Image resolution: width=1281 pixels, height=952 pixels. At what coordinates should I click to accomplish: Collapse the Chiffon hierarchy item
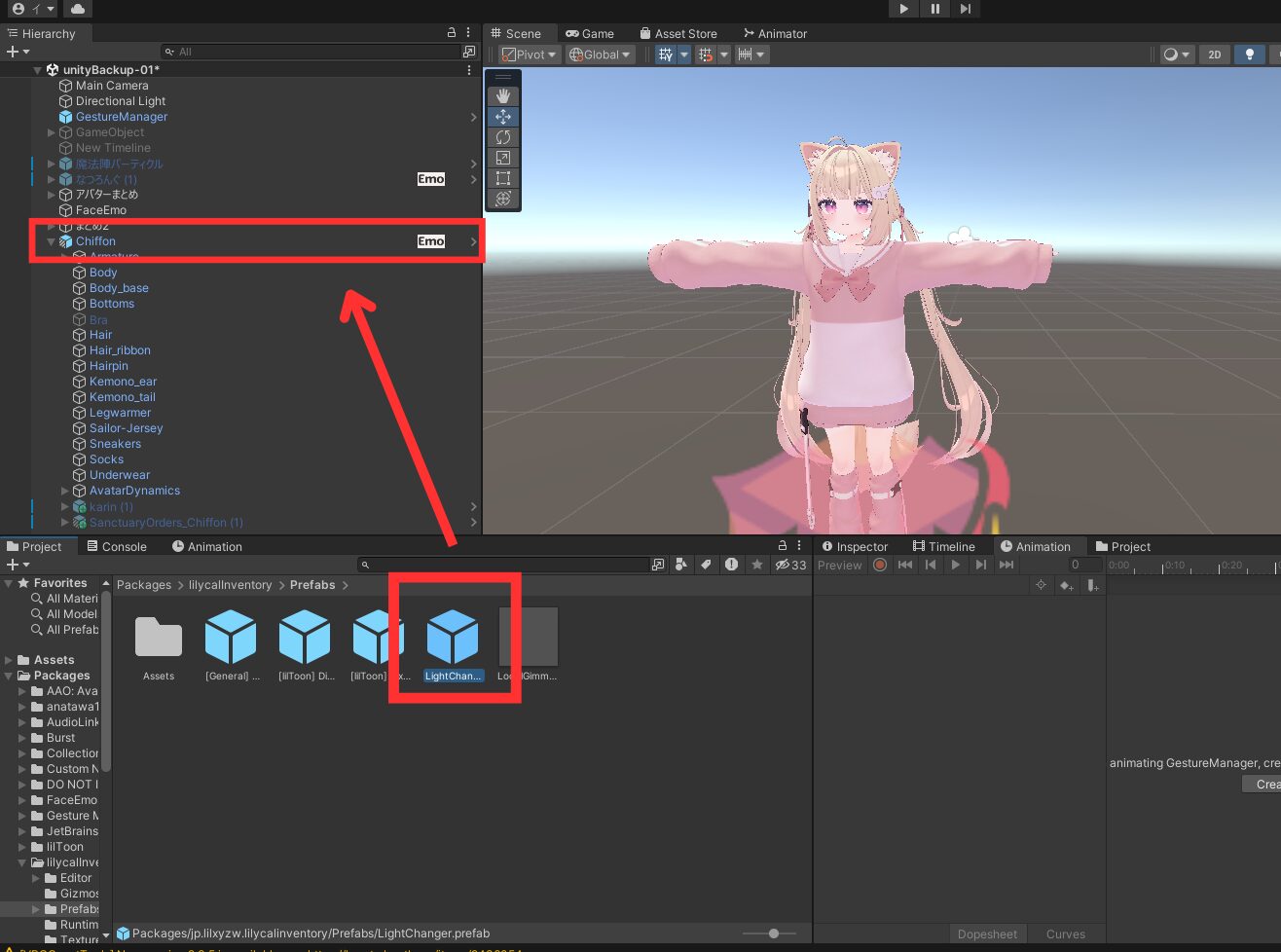click(49, 240)
